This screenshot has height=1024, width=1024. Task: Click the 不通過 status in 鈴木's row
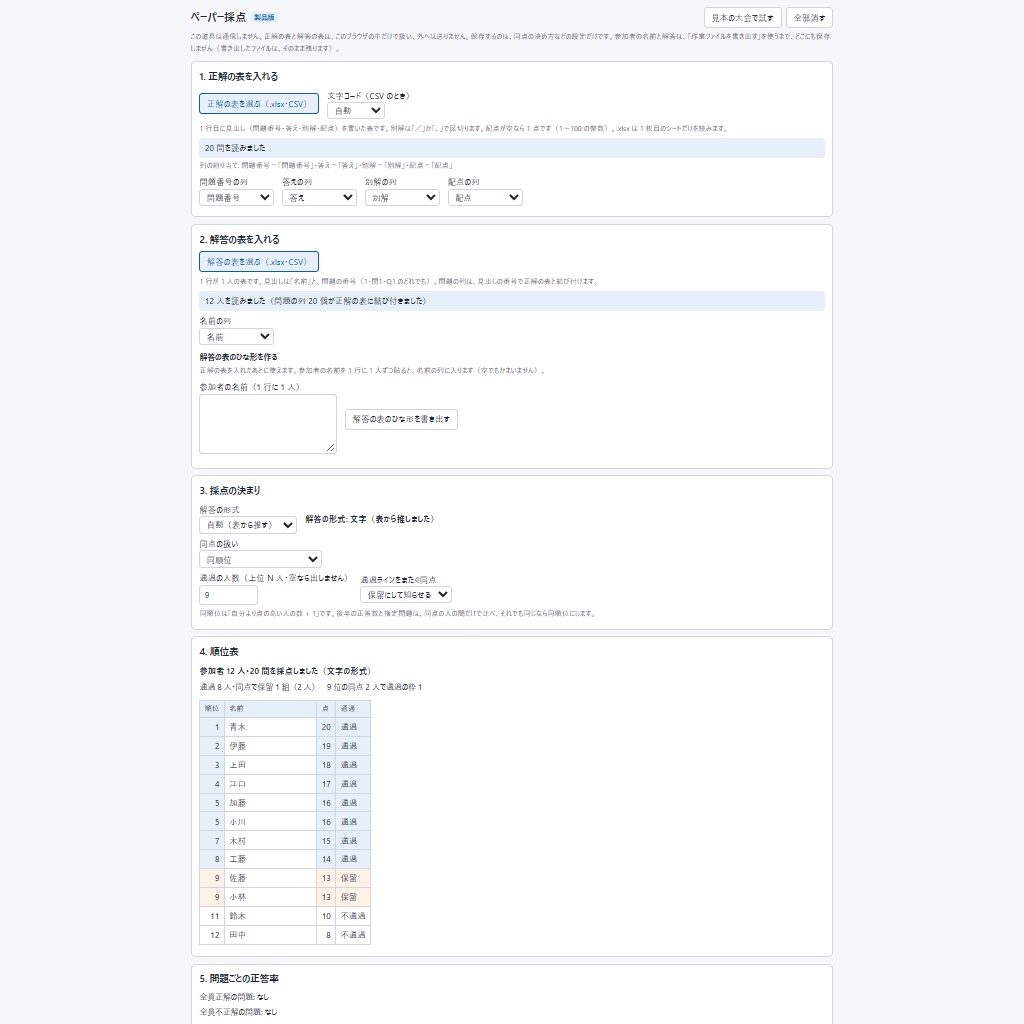pos(353,916)
